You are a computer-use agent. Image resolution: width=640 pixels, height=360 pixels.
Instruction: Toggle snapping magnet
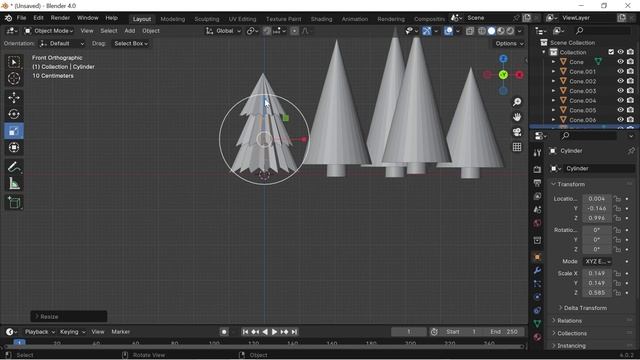click(x=267, y=31)
